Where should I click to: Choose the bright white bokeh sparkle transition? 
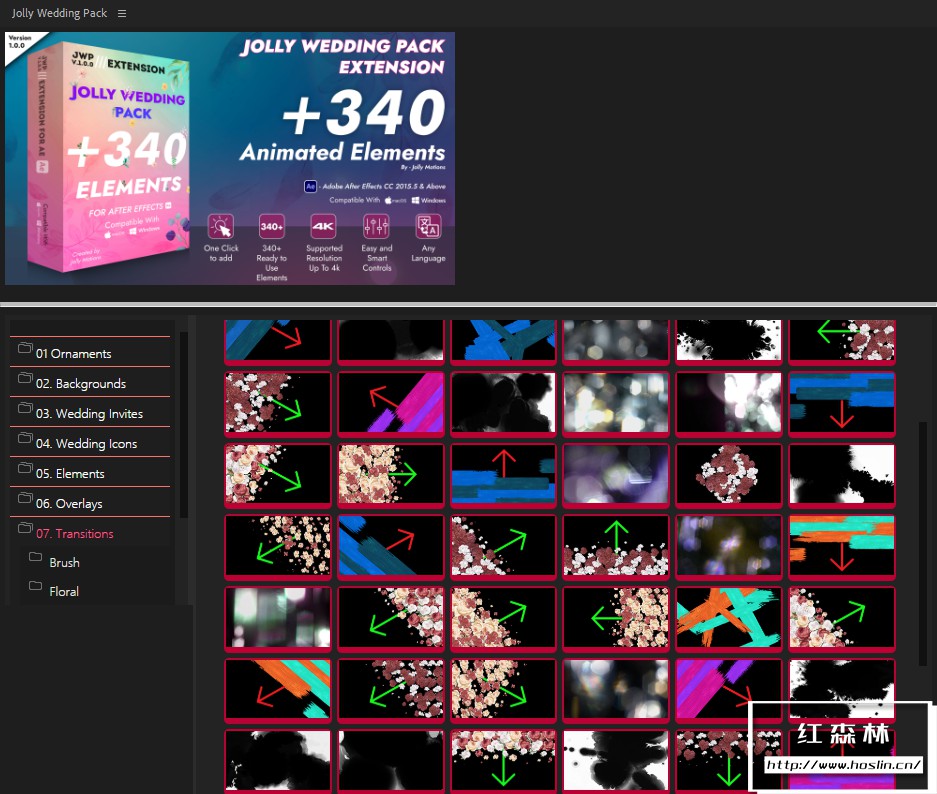click(616, 403)
